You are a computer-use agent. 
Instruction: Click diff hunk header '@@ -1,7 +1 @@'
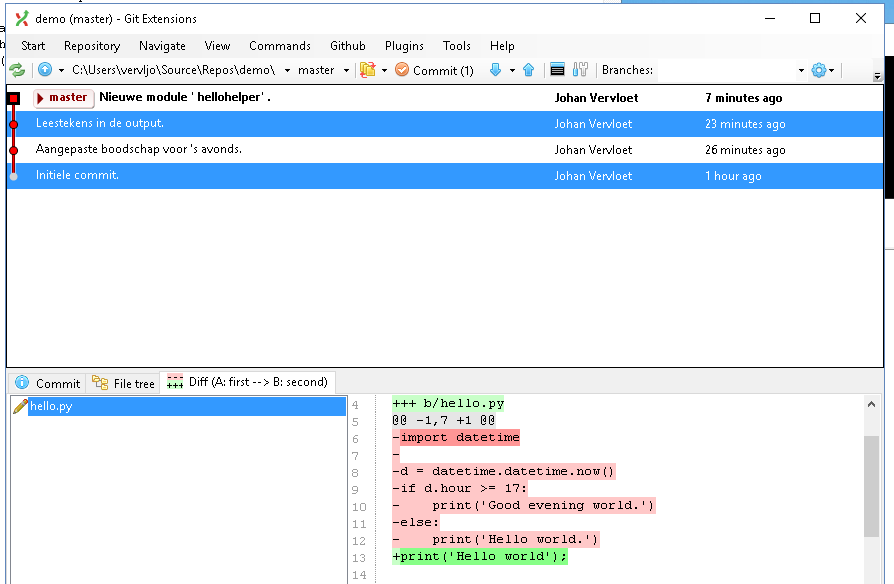(x=444, y=420)
